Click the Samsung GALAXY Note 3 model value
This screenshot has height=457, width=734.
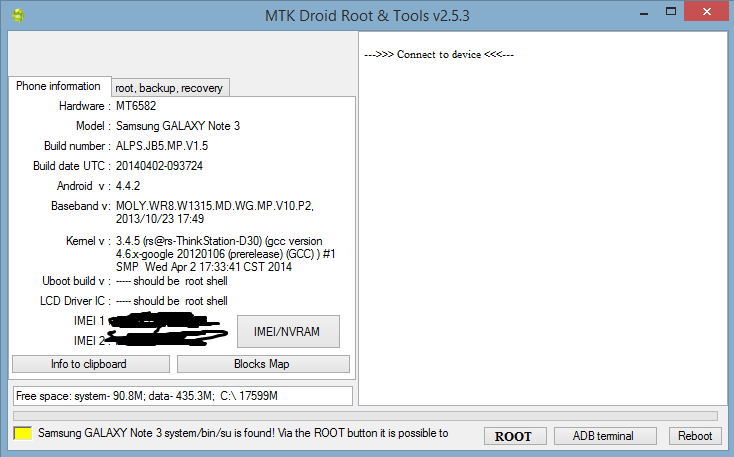tap(178, 126)
